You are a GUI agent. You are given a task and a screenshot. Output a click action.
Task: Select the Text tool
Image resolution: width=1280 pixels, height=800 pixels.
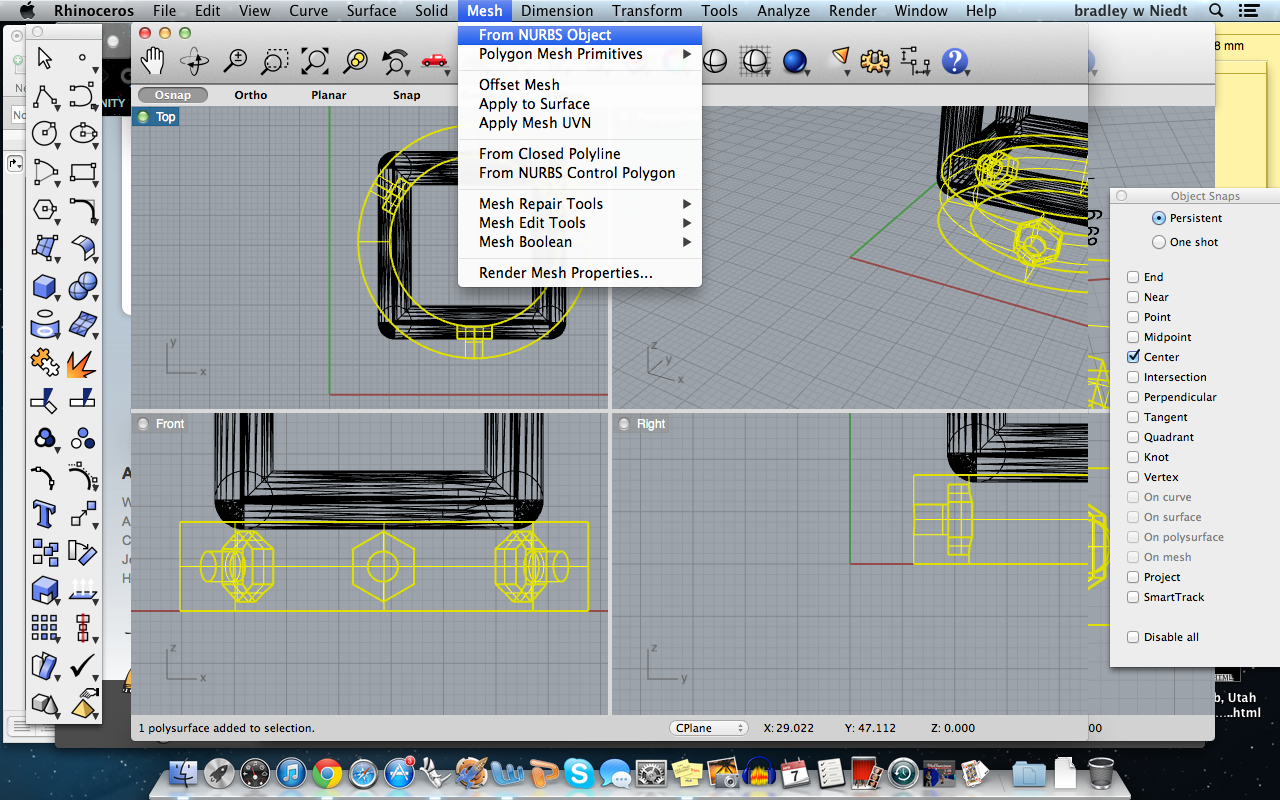(44, 515)
